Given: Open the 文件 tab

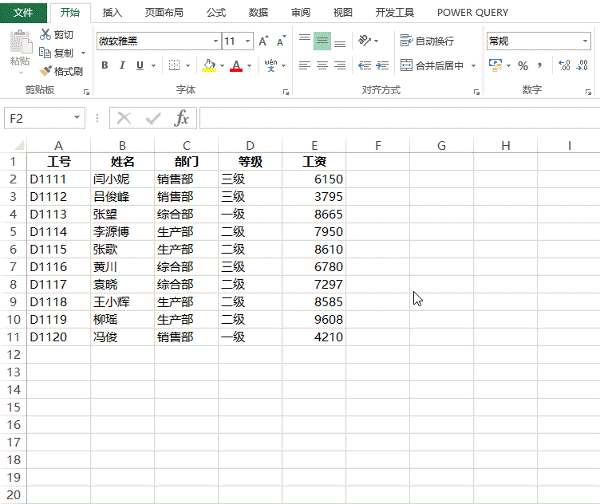Looking at the screenshot, I should [23, 13].
